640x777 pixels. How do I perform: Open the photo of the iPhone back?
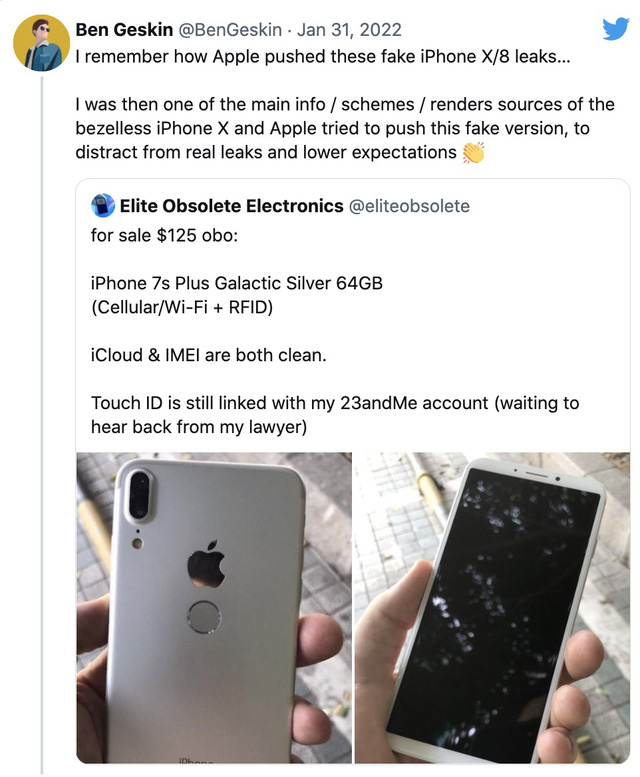pyautogui.click(x=214, y=608)
